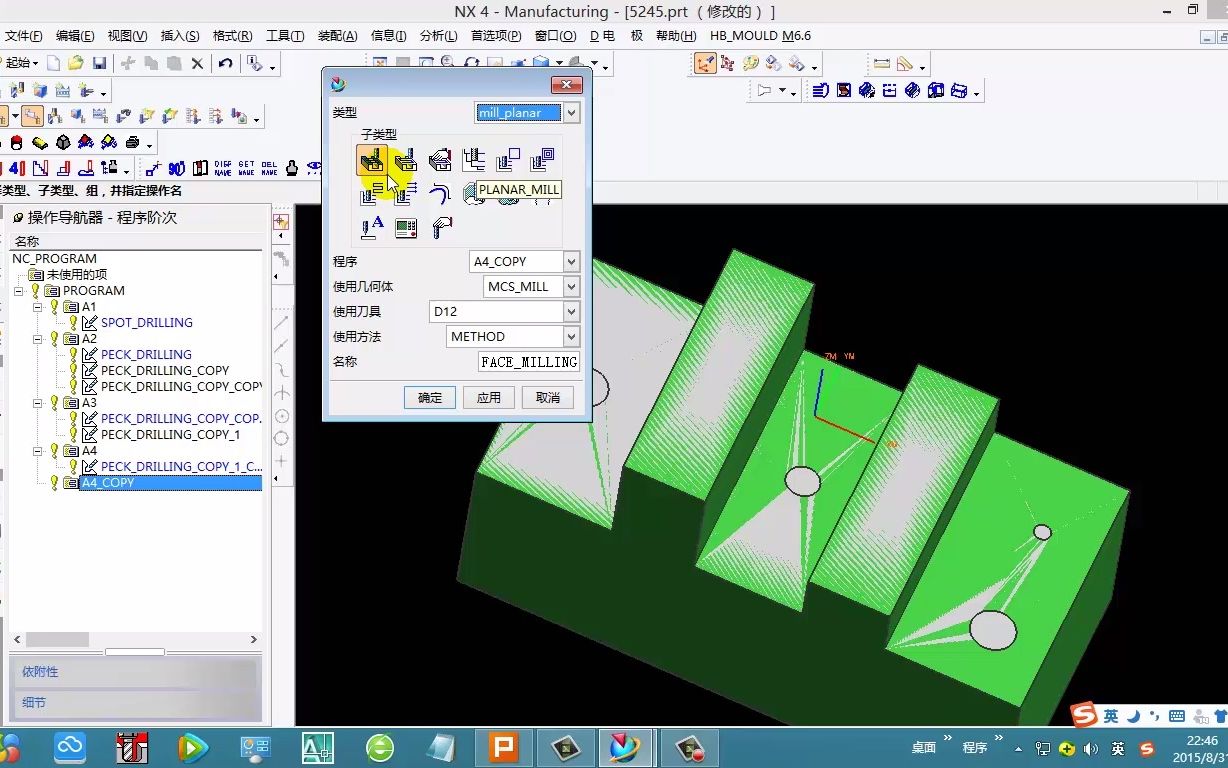Screen dimensions: 1228x768
Task: Open the 格式(R) menu
Action: 232,36
